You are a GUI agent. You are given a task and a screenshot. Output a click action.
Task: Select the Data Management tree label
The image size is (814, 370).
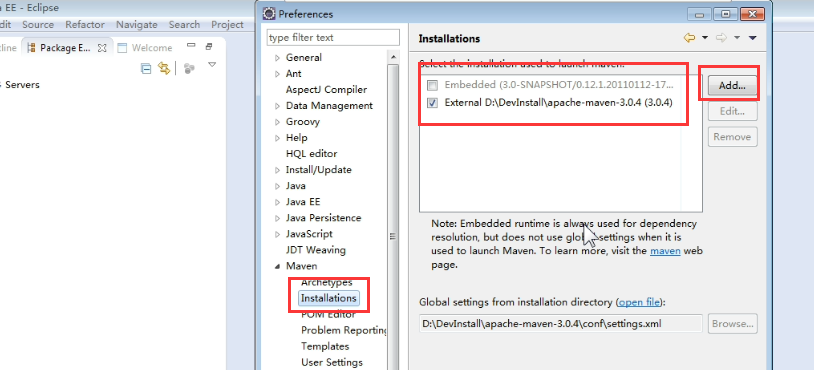(x=329, y=106)
